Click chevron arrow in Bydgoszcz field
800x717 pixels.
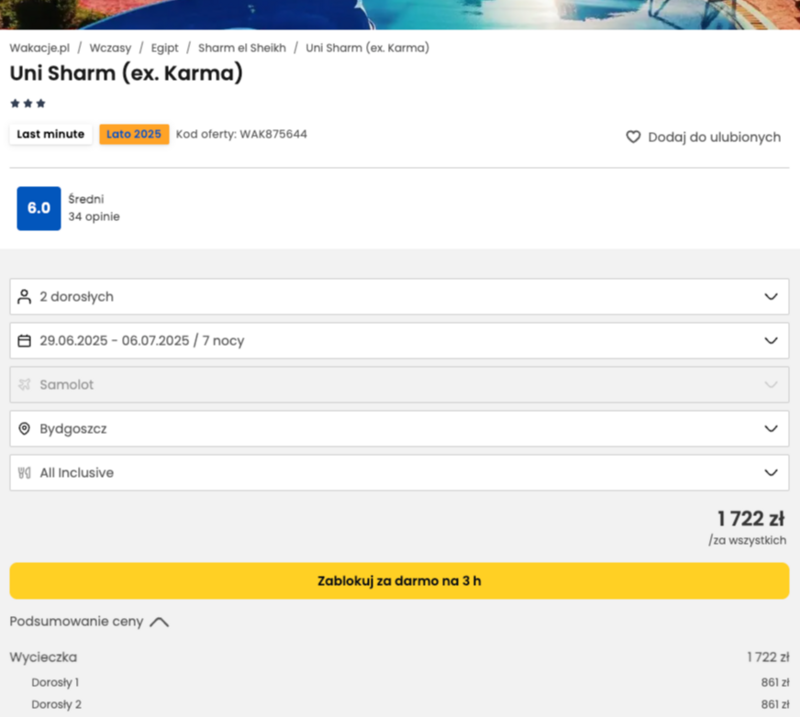pos(771,429)
